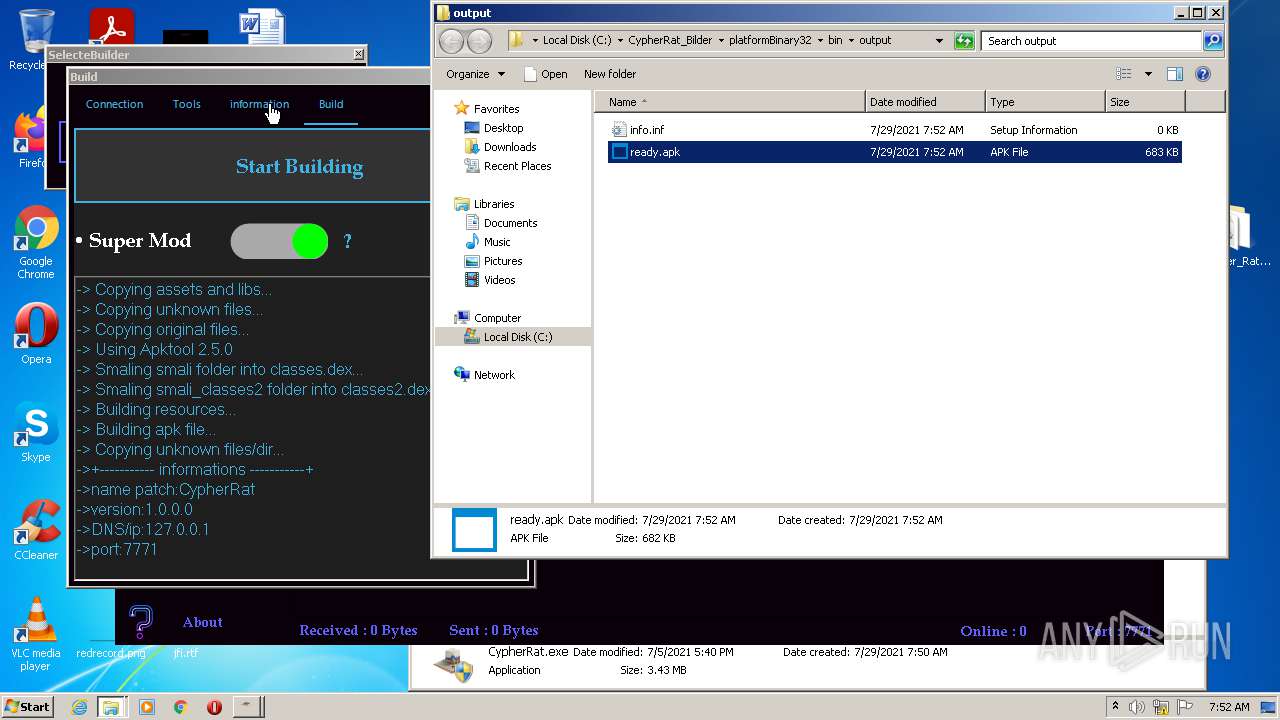Sort by Size column header

(1145, 102)
